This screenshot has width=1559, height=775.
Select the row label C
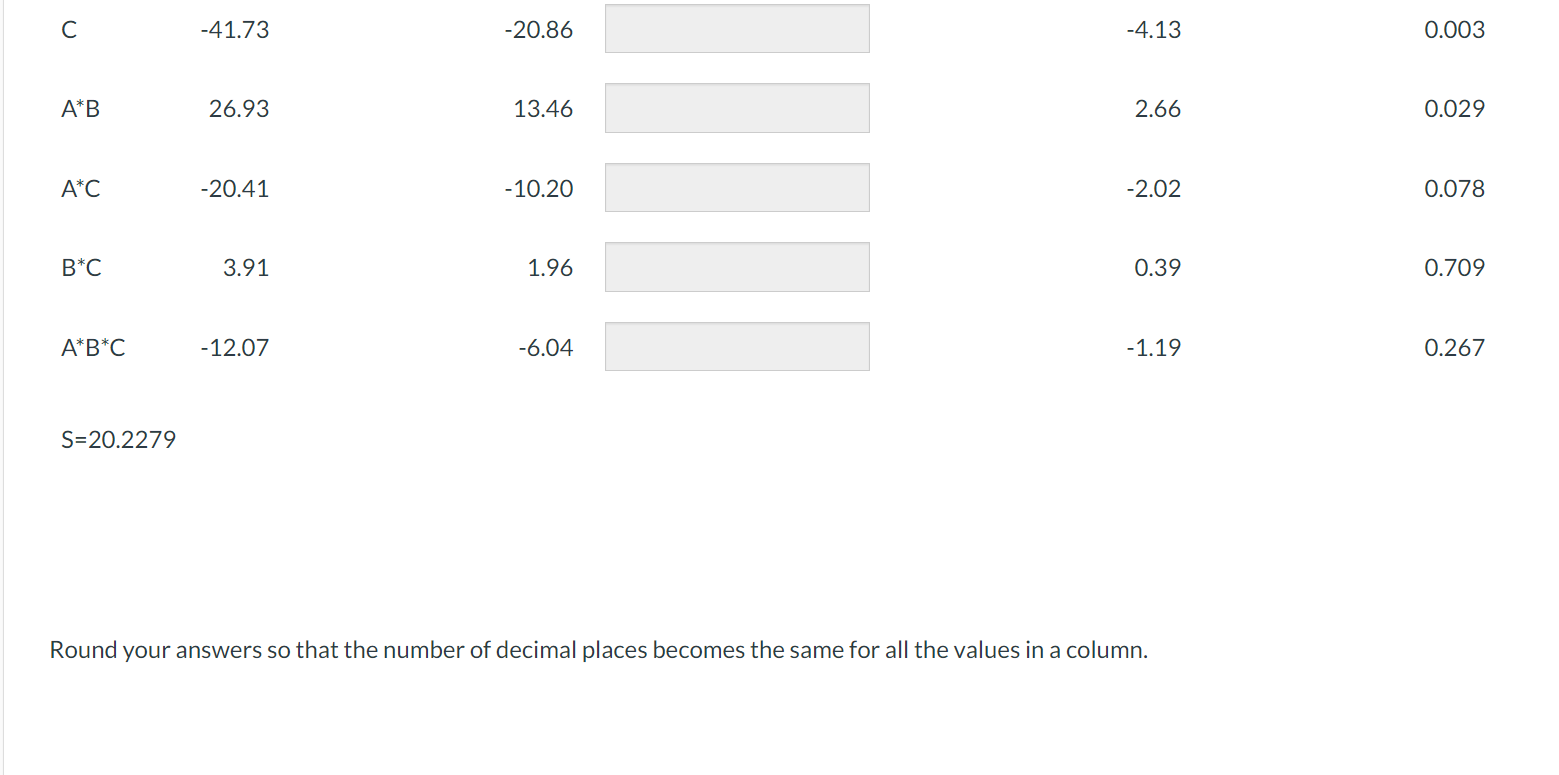[68, 29]
